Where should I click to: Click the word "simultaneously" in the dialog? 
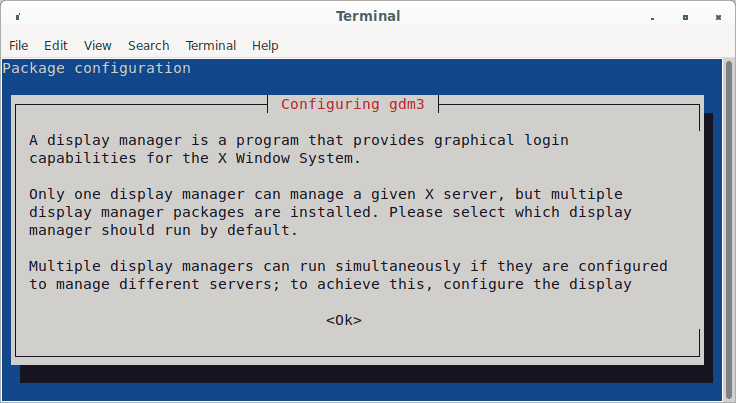point(398,266)
